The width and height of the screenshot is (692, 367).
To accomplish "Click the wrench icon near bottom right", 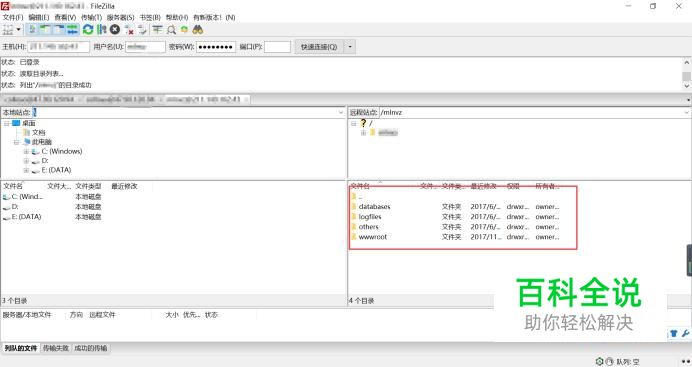I will pos(685,333).
